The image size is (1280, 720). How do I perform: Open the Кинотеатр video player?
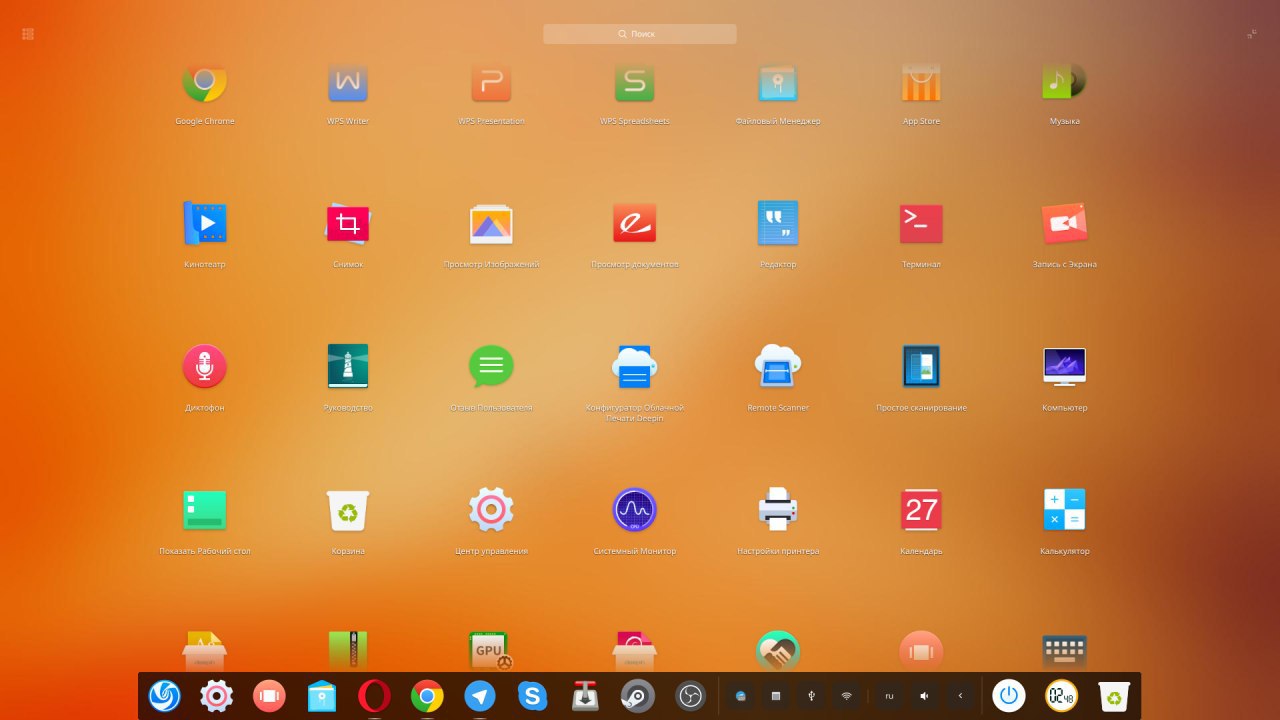[205, 223]
